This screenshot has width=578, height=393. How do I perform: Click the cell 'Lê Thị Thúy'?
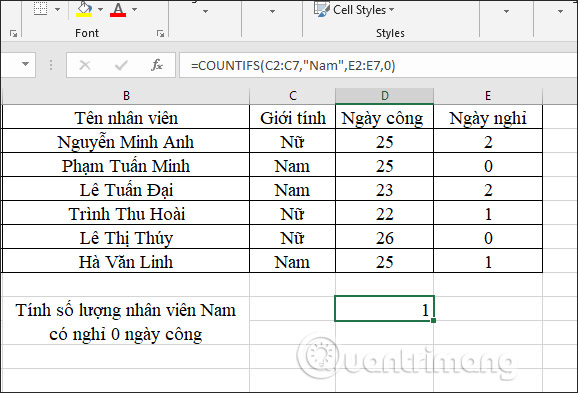126,238
